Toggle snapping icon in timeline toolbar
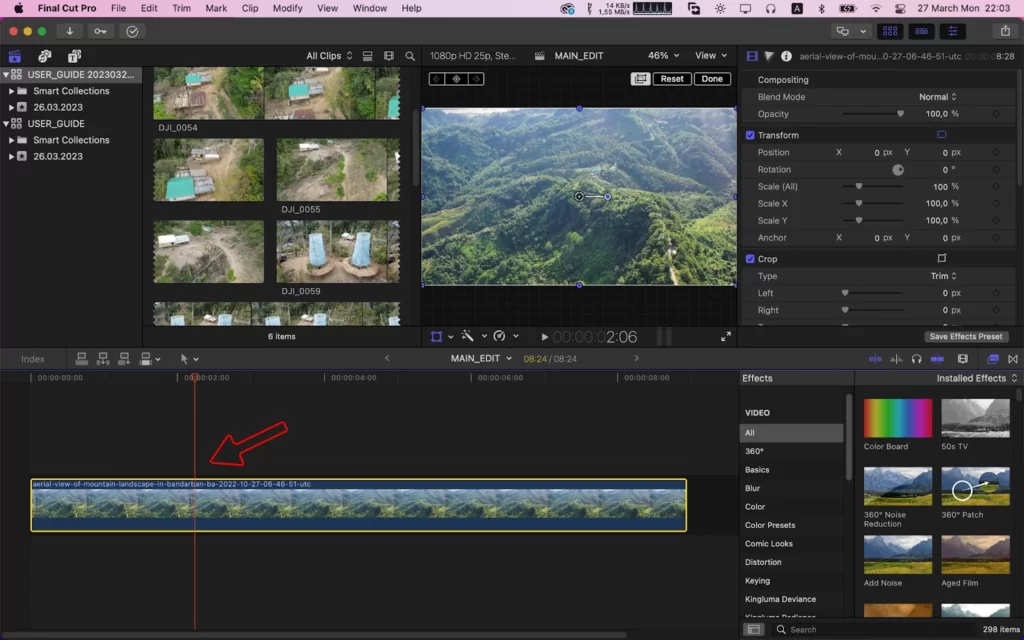The height and width of the screenshot is (640, 1024). pyautogui.click(x=936, y=359)
